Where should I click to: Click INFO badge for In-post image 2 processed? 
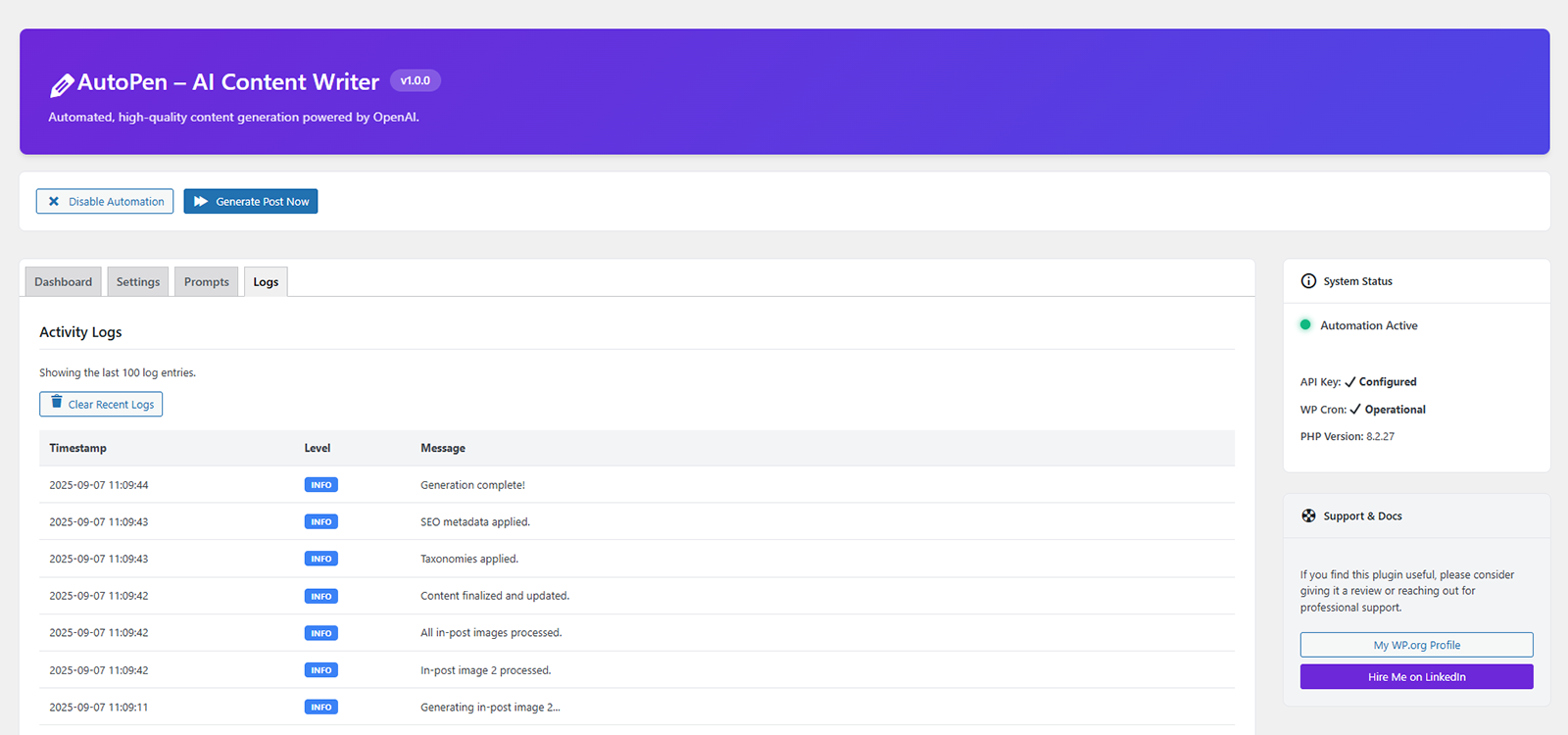321,670
